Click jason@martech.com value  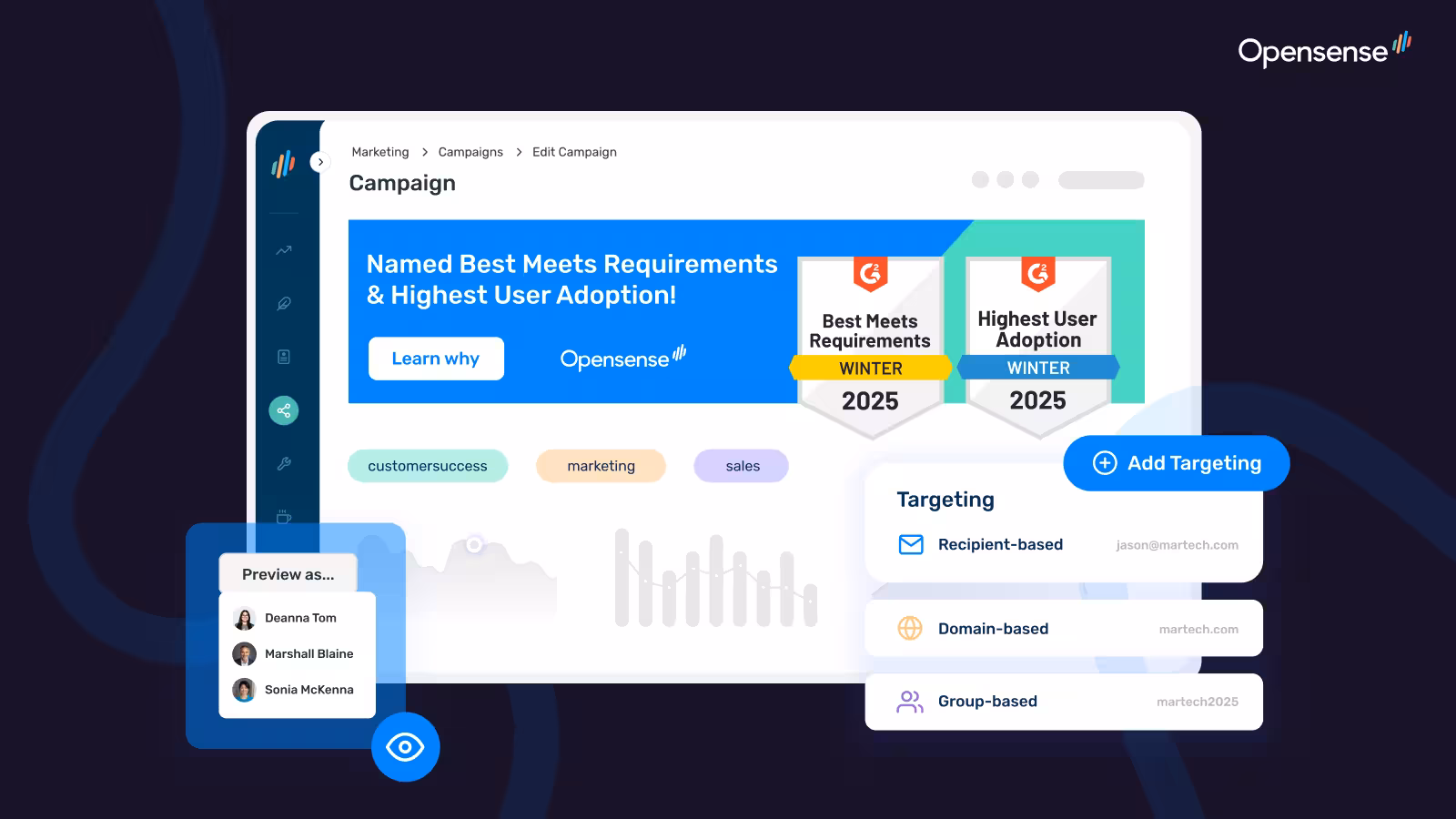point(1178,545)
